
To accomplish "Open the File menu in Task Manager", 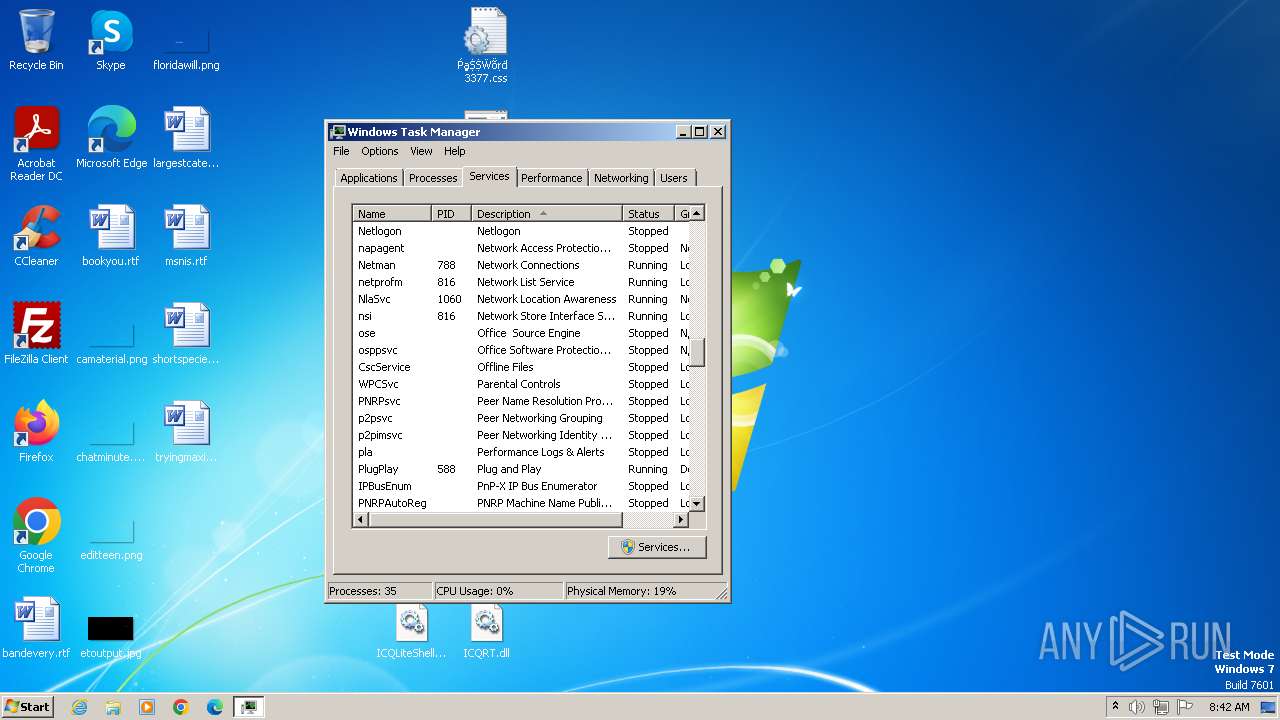I will (341, 151).
